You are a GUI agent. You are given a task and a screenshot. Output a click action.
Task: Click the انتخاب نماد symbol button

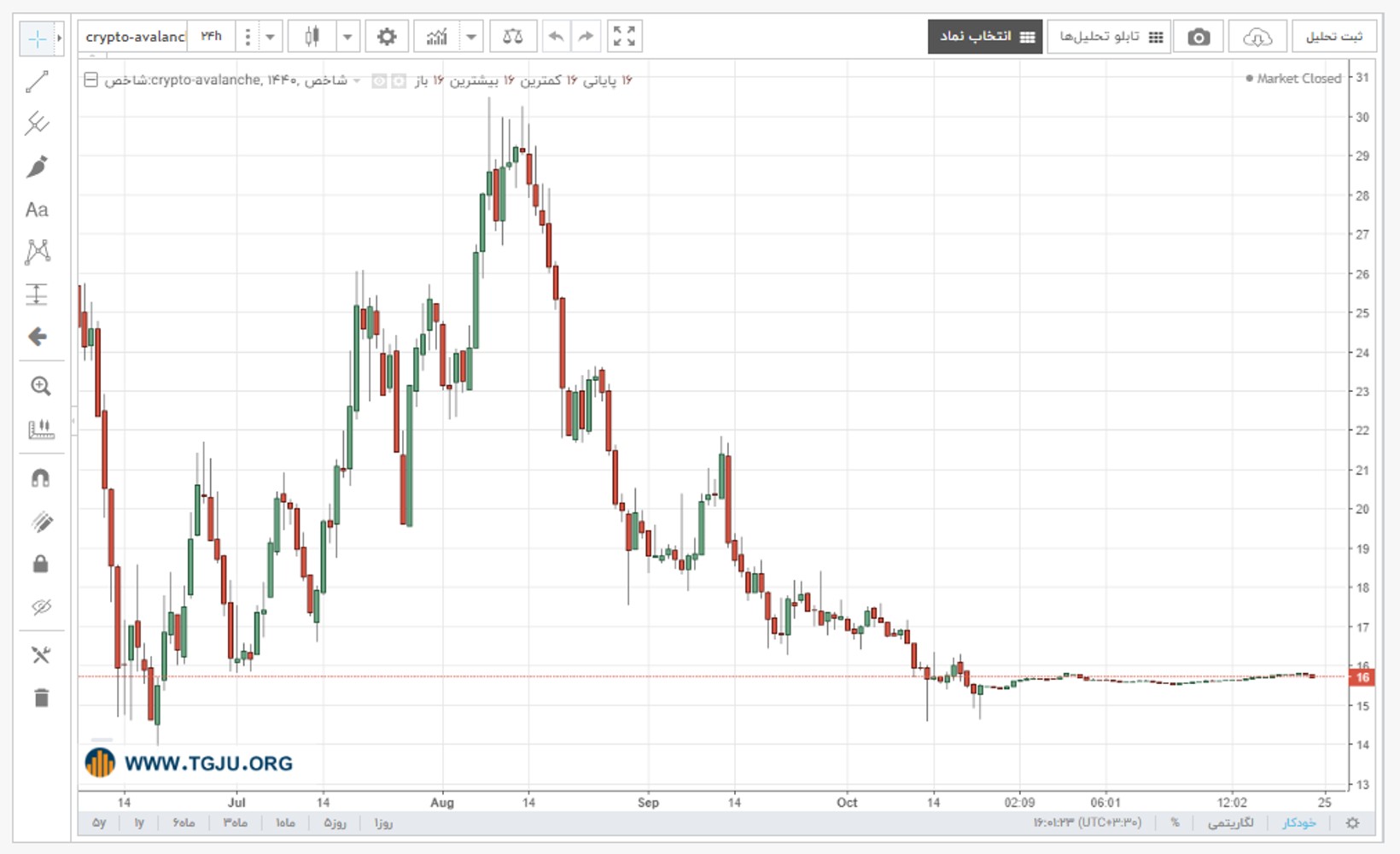click(985, 37)
